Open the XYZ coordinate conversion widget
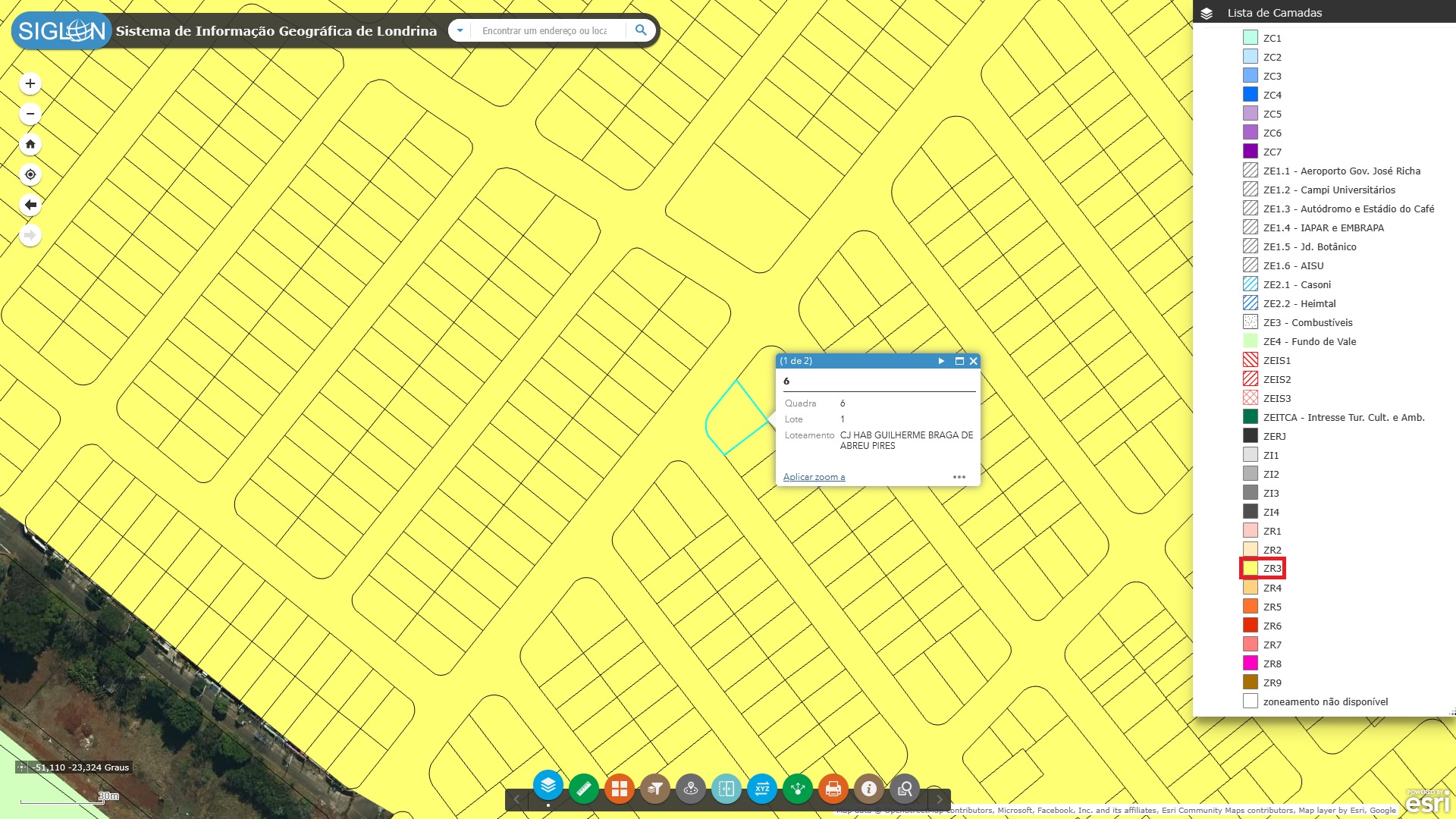The height and width of the screenshot is (819, 1456). tap(762, 789)
